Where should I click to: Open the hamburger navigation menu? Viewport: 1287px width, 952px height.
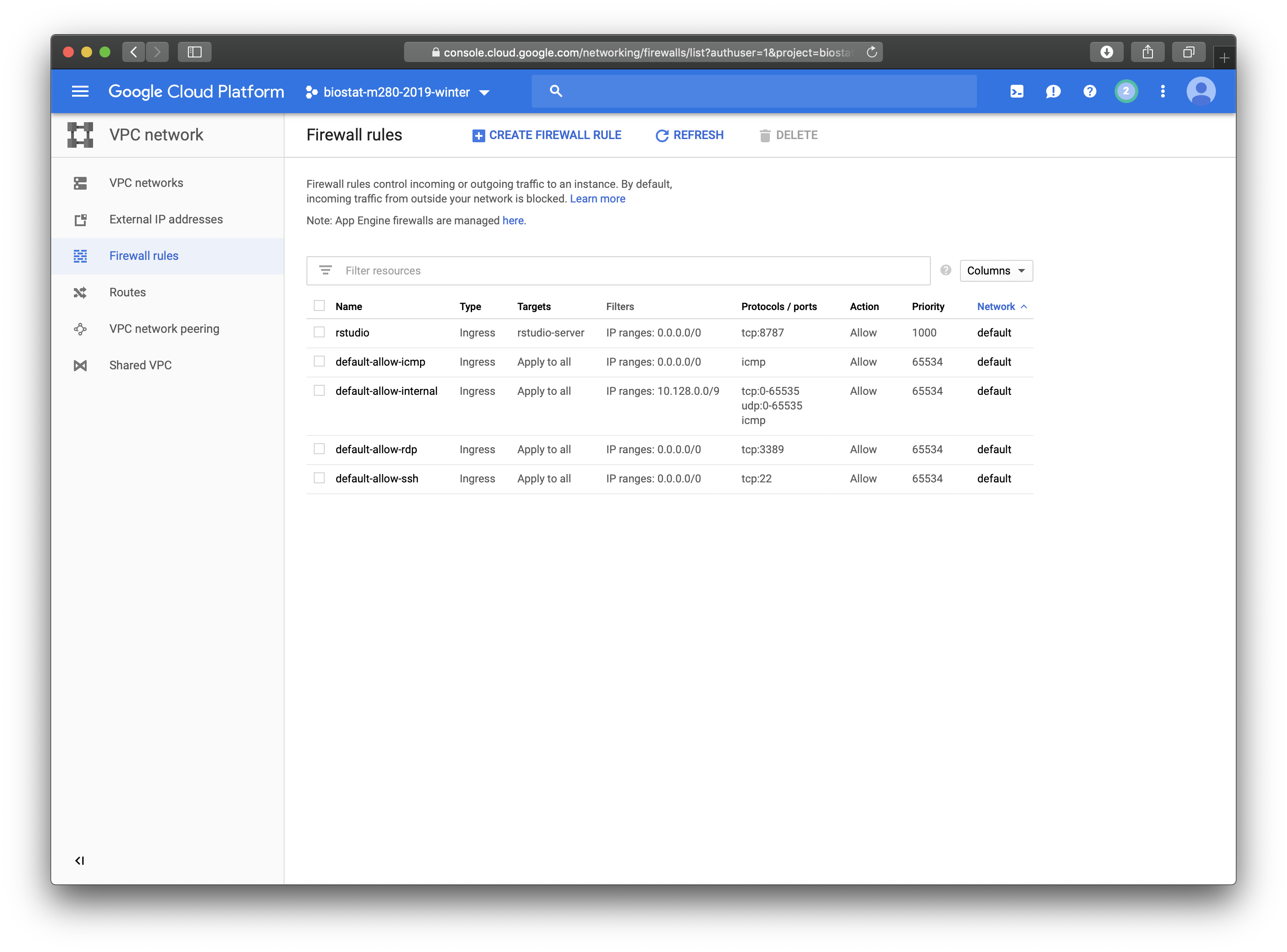coord(80,92)
